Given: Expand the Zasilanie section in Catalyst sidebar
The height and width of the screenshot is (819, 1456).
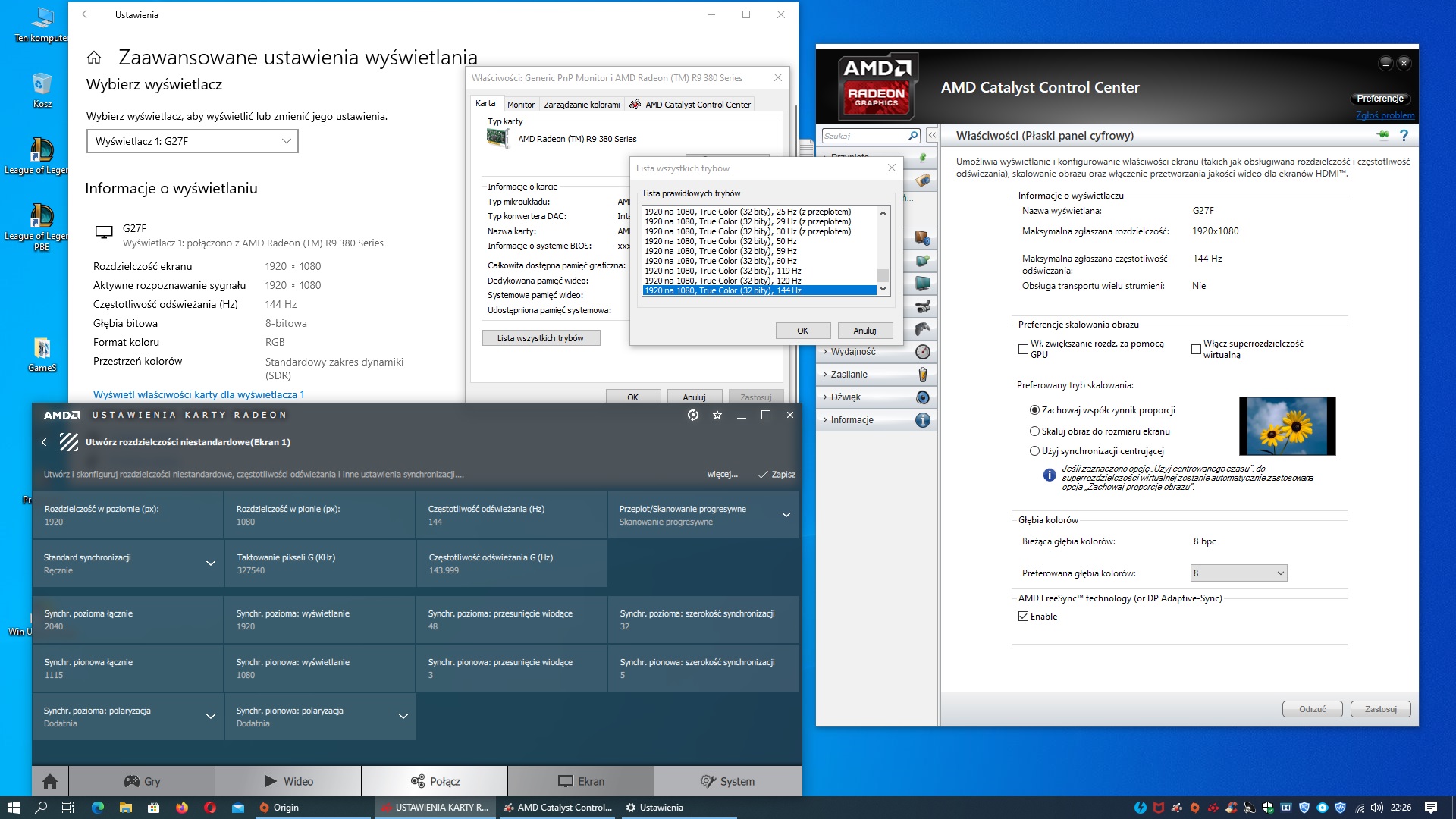Looking at the screenshot, I should pos(849,375).
